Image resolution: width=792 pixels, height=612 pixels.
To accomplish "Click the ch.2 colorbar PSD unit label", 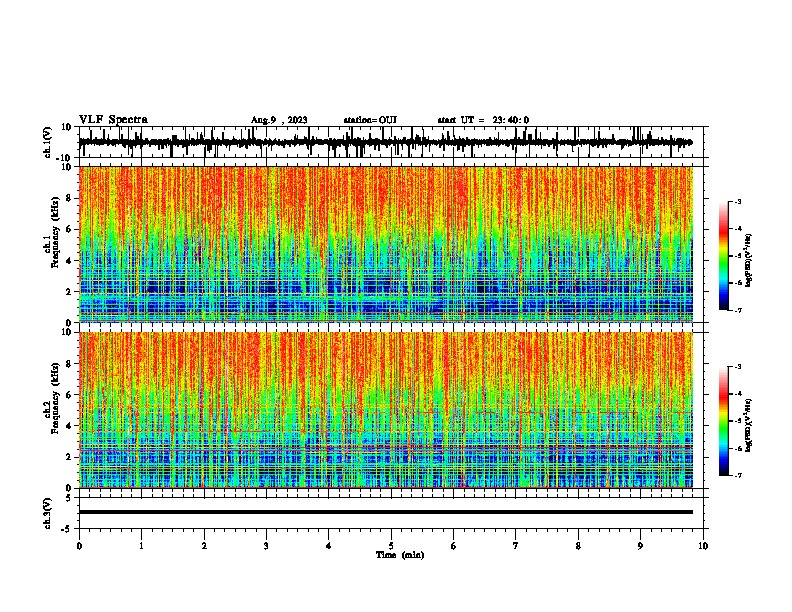I will 749,425.
